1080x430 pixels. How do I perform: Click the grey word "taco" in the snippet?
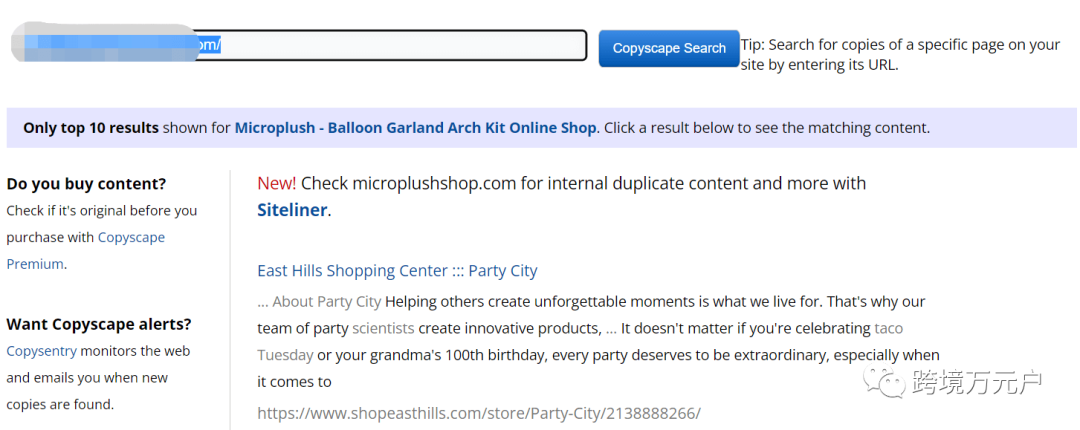(888, 328)
